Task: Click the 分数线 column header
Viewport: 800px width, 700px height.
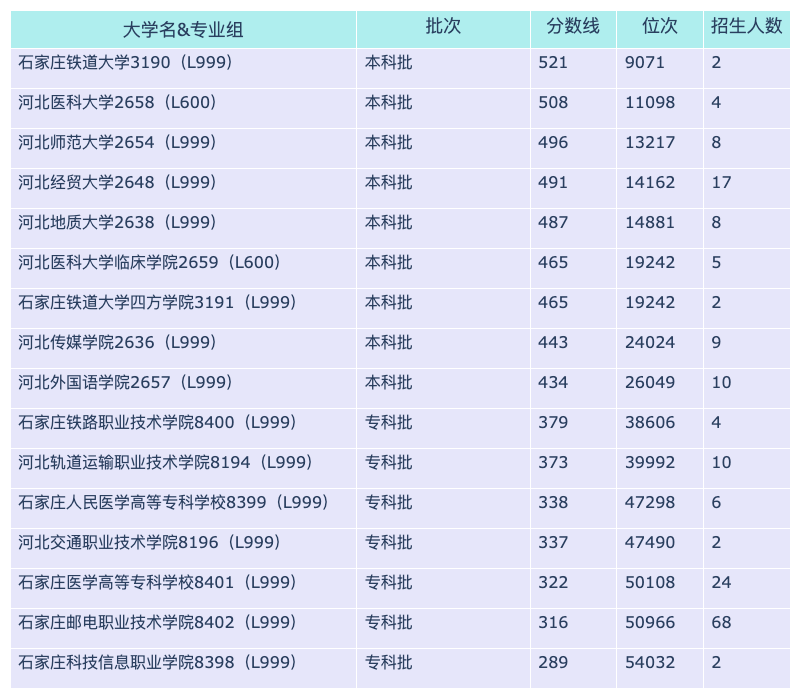Action: tap(573, 30)
